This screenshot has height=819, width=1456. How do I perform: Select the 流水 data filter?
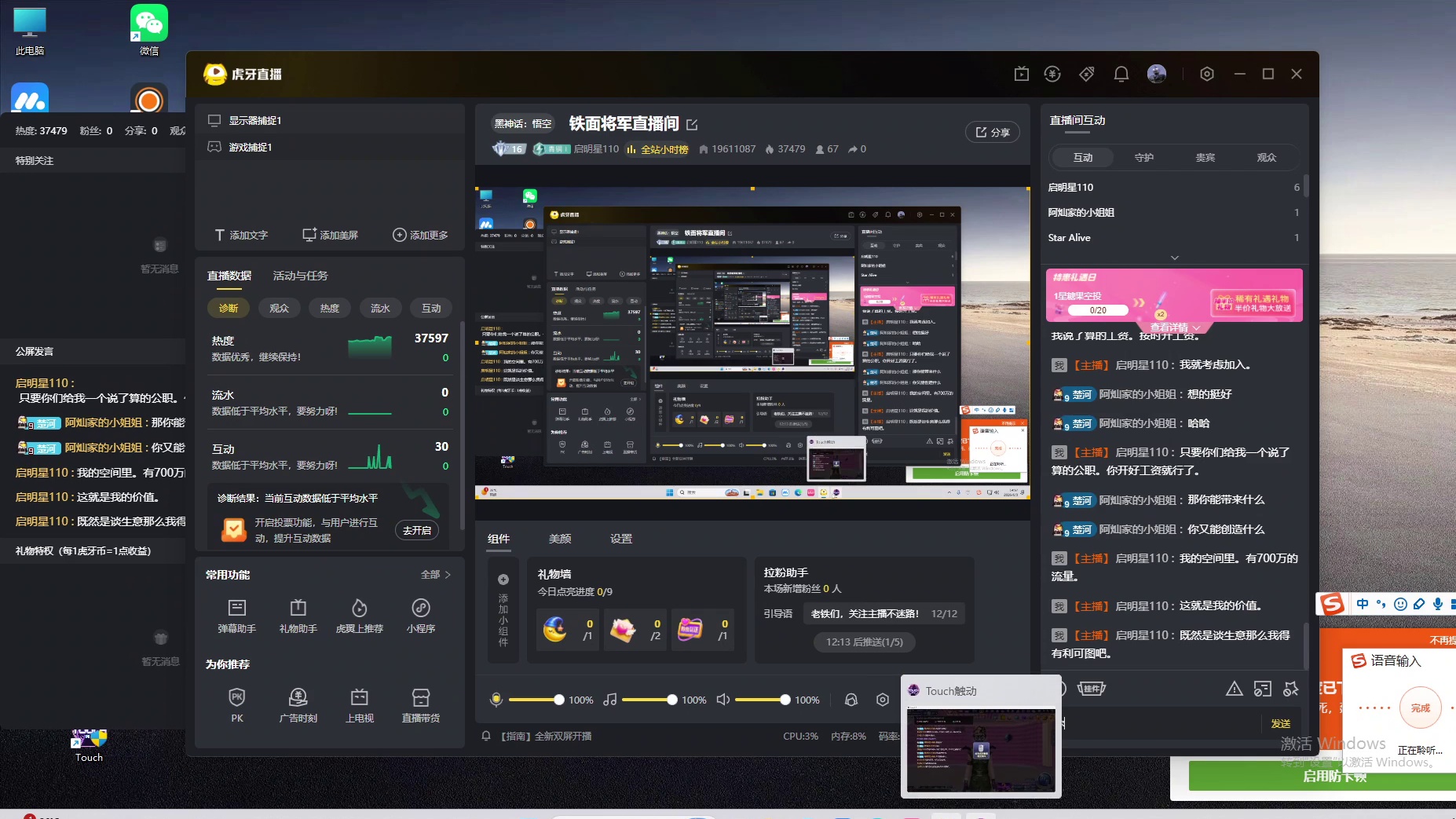pyautogui.click(x=380, y=308)
